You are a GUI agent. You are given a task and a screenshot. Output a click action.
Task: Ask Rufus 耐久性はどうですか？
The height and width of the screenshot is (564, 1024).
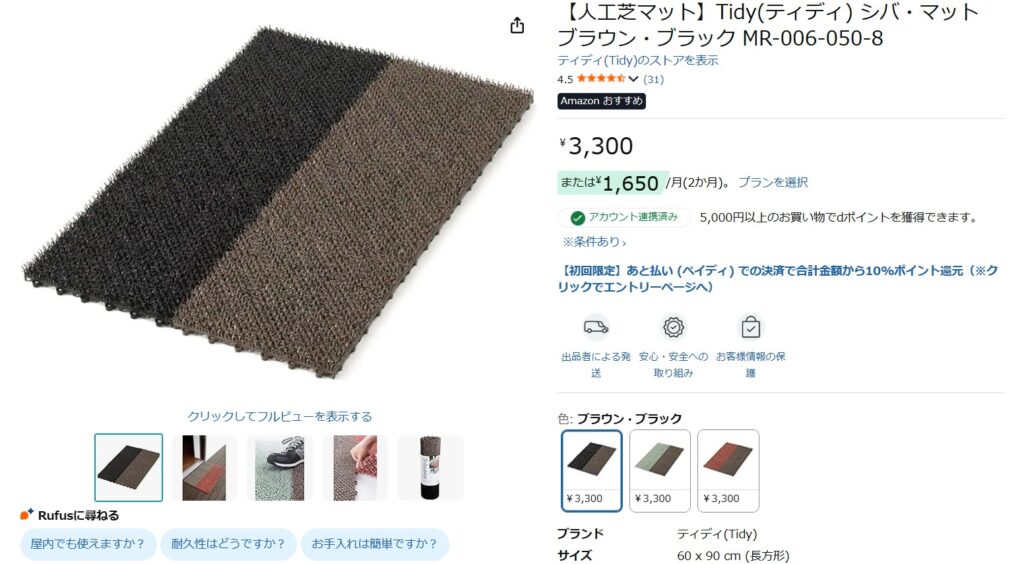[229, 544]
